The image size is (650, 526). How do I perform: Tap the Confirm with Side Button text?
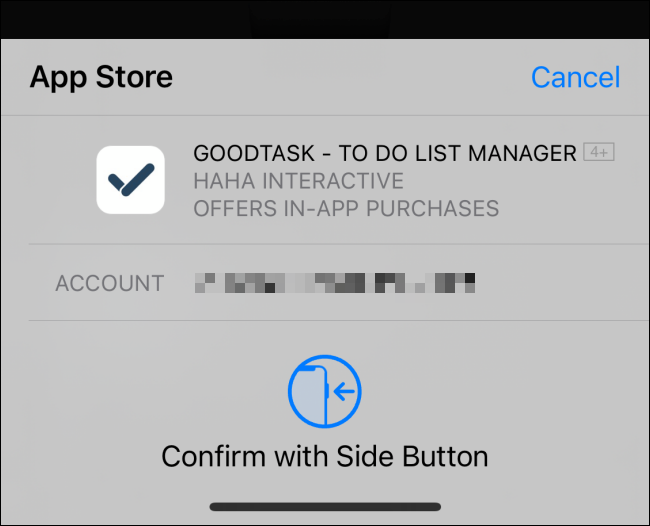click(324, 457)
